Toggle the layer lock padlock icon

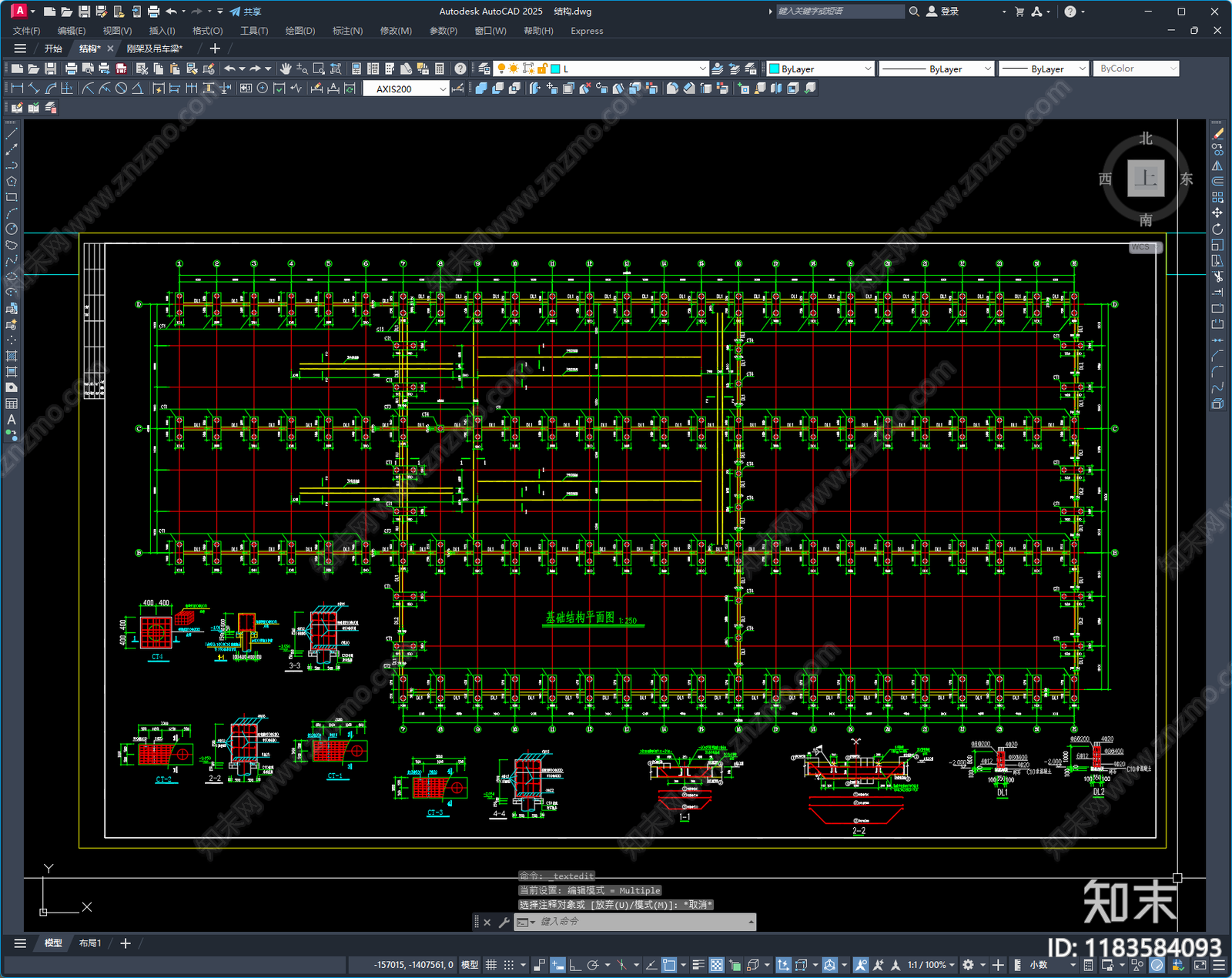542,69
